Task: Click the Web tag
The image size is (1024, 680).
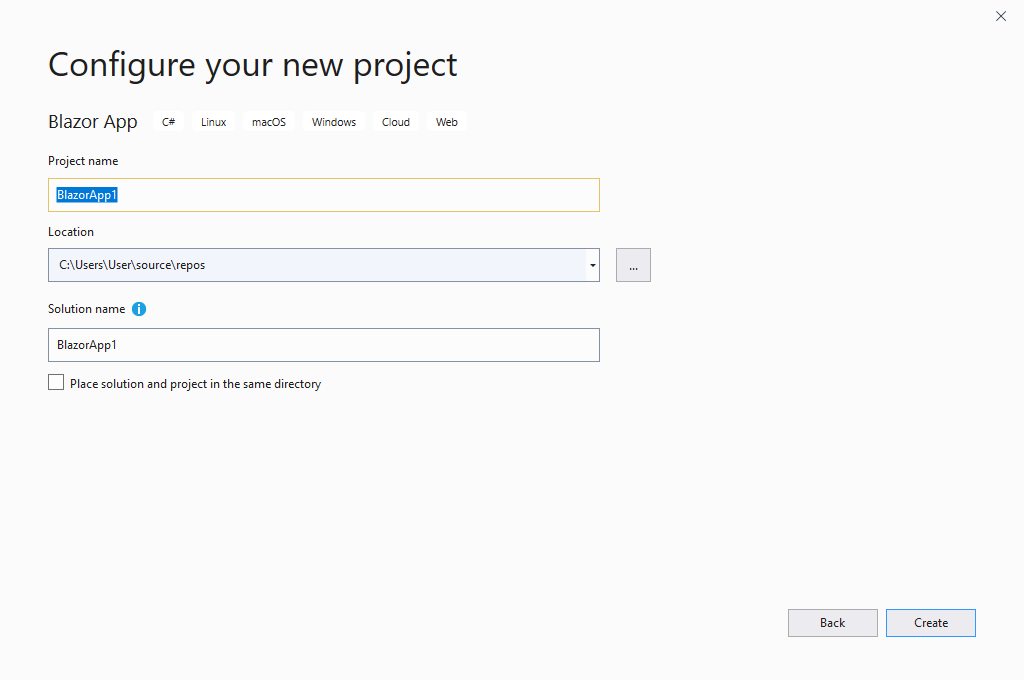Action: [x=447, y=122]
